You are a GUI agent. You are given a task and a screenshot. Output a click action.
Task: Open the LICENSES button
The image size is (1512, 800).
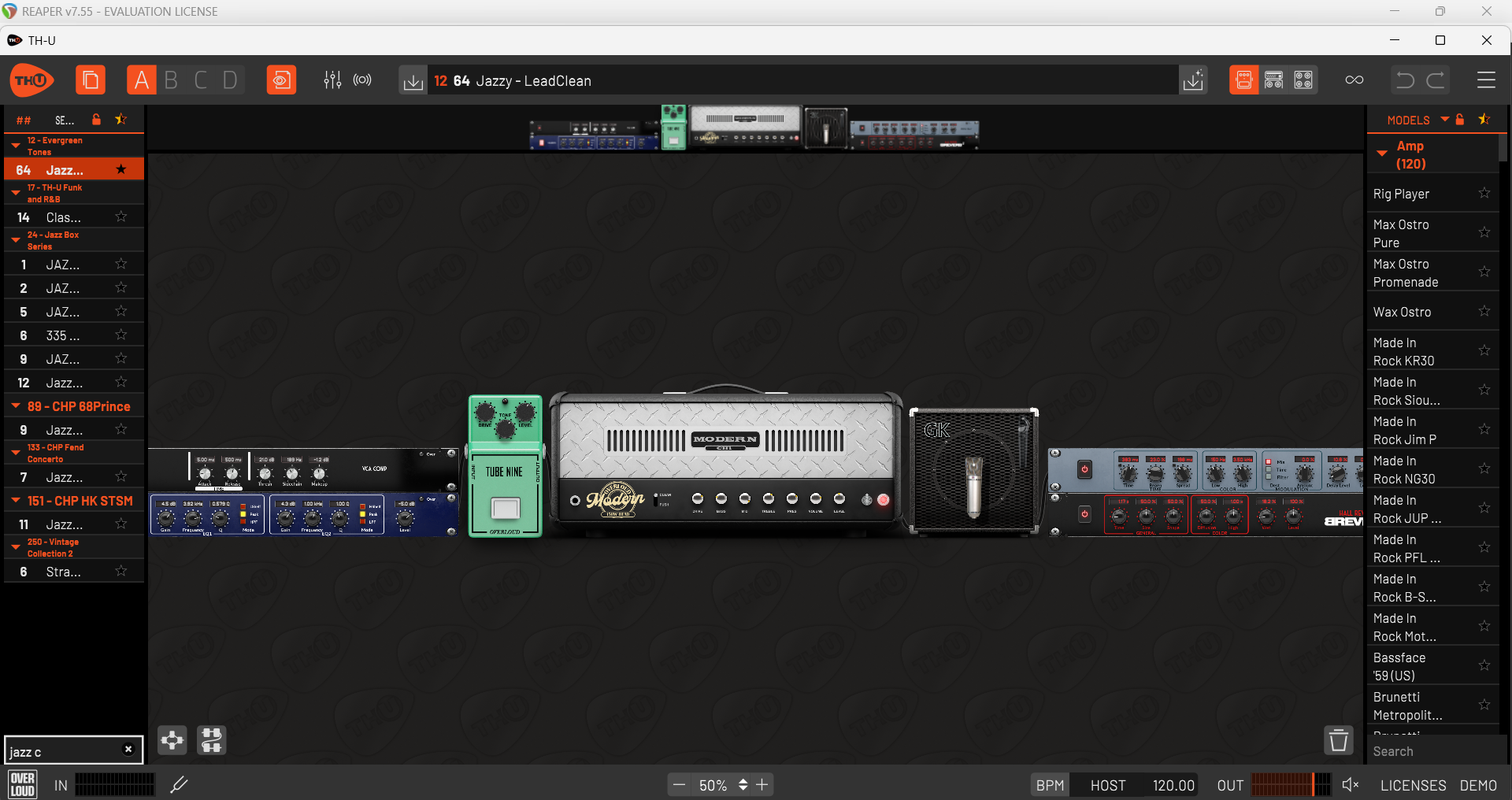click(1413, 785)
